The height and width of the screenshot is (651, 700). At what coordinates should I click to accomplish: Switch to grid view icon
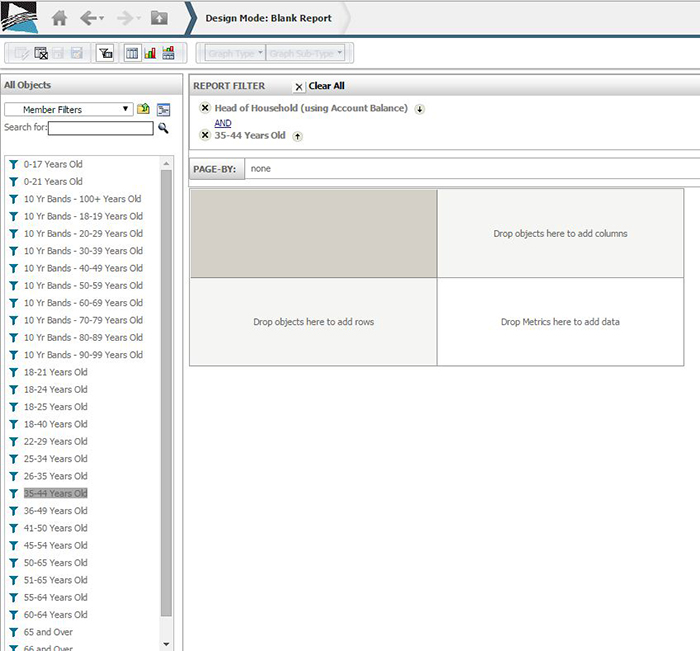click(x=132, y=53)
